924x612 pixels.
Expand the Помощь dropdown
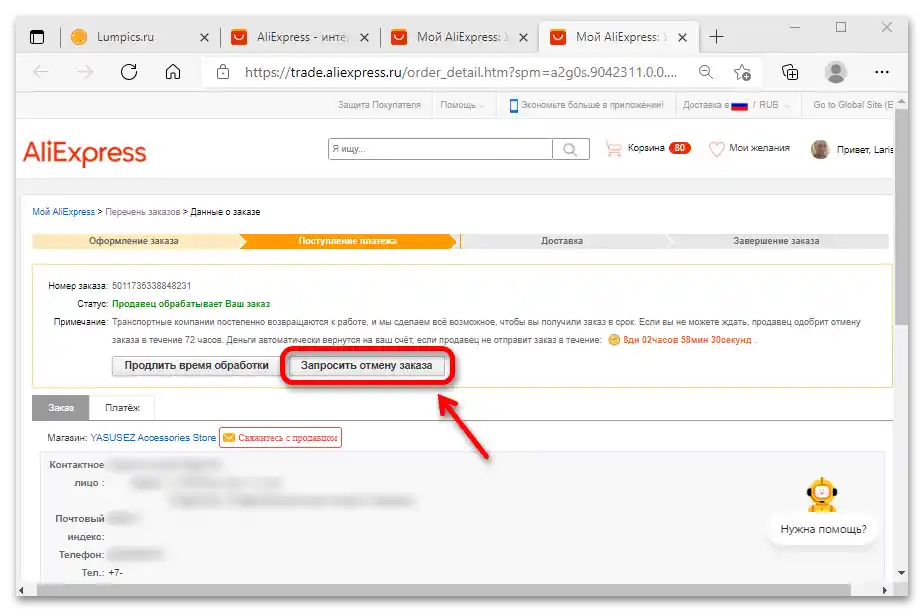point(462,105)
